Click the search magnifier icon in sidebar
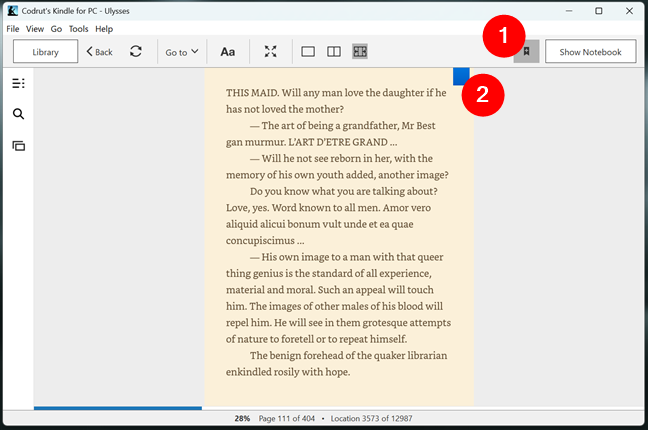This screenshot has width=648, height=430. point(18,114)
